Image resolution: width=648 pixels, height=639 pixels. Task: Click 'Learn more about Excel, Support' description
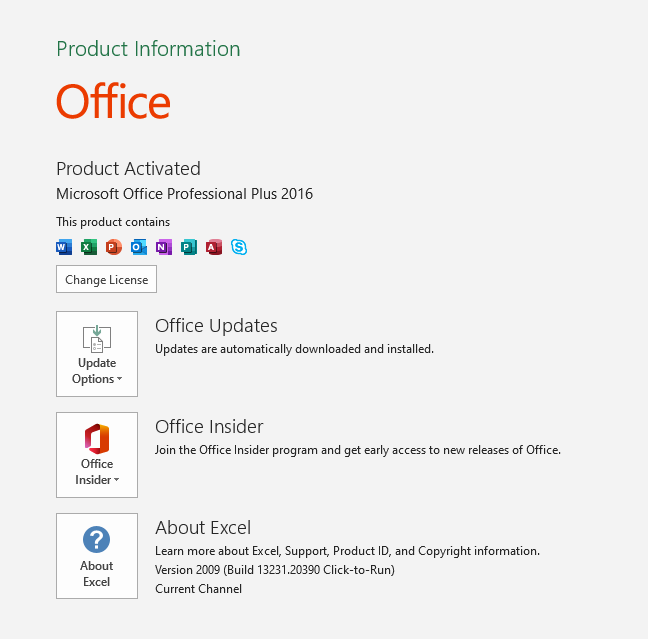click(x=348, y=551)
